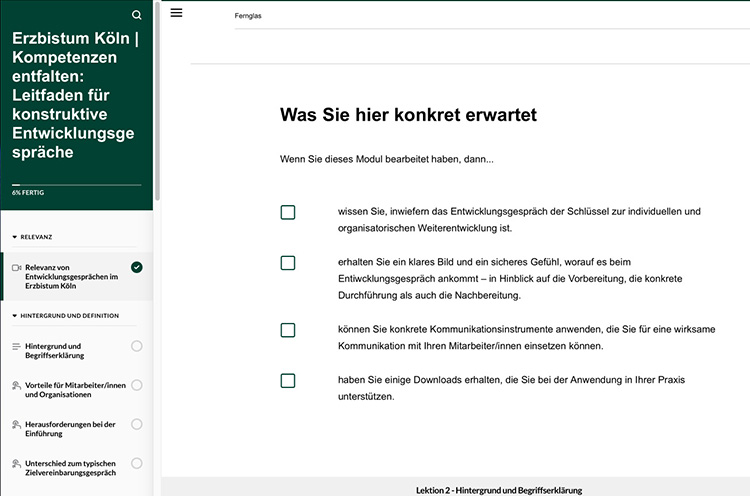Click the icon beside Unterschied zum typischen Zielvereinbarungsgespräch
This screenshot has height=496, width=750.
click(x=16, y=464)
